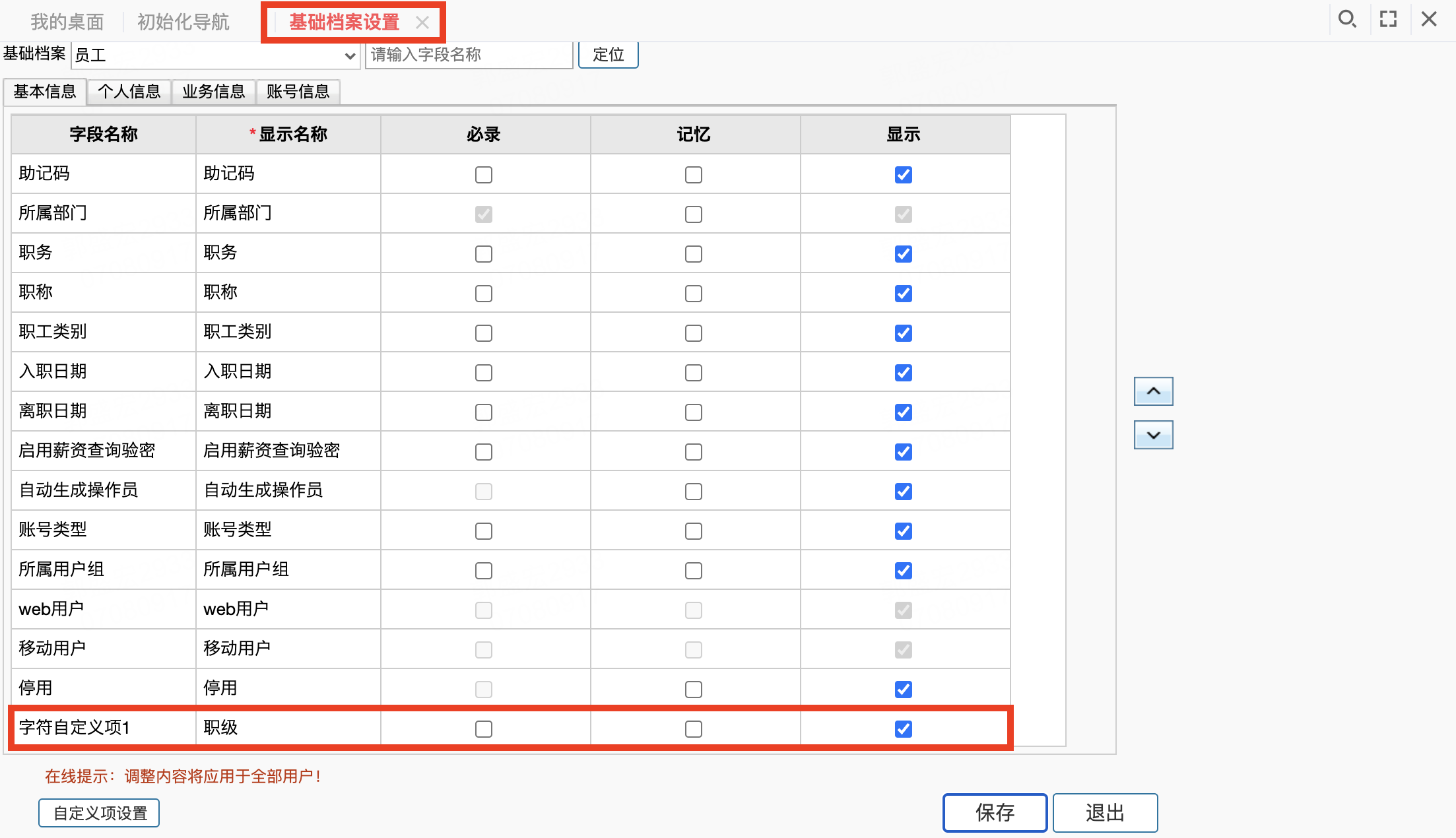Enable 记忆 for 字符自定义项1
The image size is (1456, 838).
click(694, 729)
